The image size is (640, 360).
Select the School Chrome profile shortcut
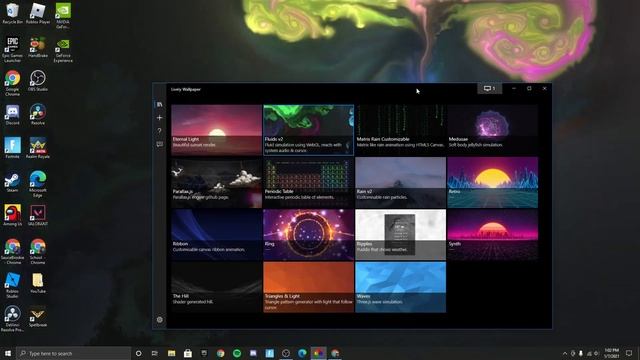click(x=38, y=252)
